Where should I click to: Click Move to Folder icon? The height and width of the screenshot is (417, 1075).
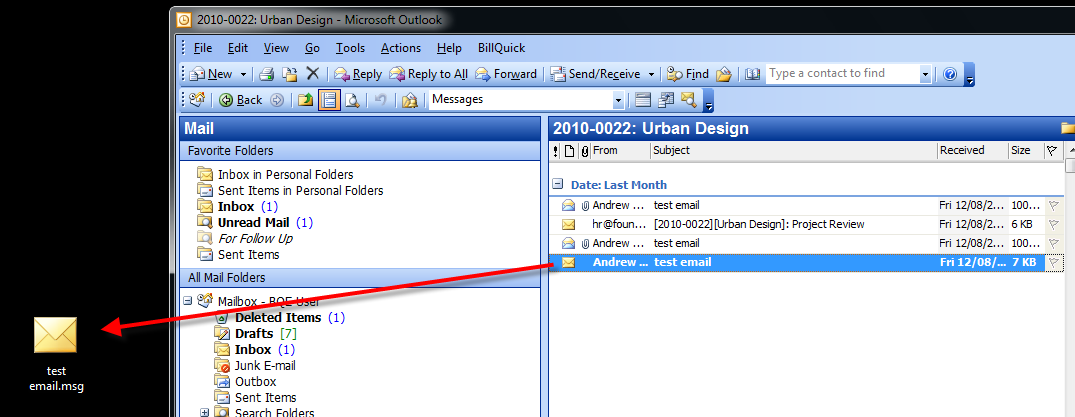click(x=291, y=74)
